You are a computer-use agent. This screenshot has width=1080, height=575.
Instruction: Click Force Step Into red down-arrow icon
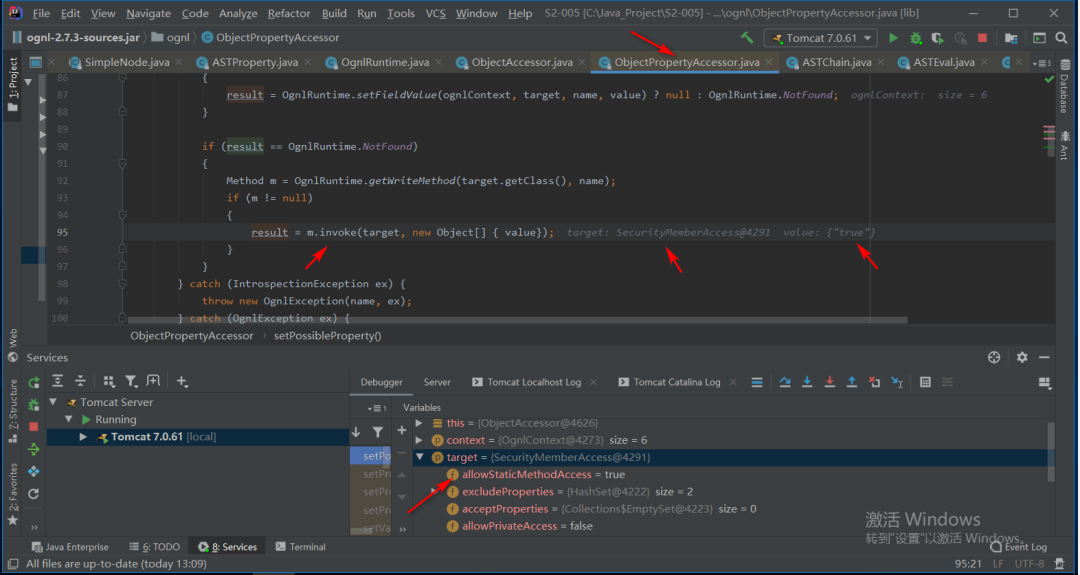[830, 382]
